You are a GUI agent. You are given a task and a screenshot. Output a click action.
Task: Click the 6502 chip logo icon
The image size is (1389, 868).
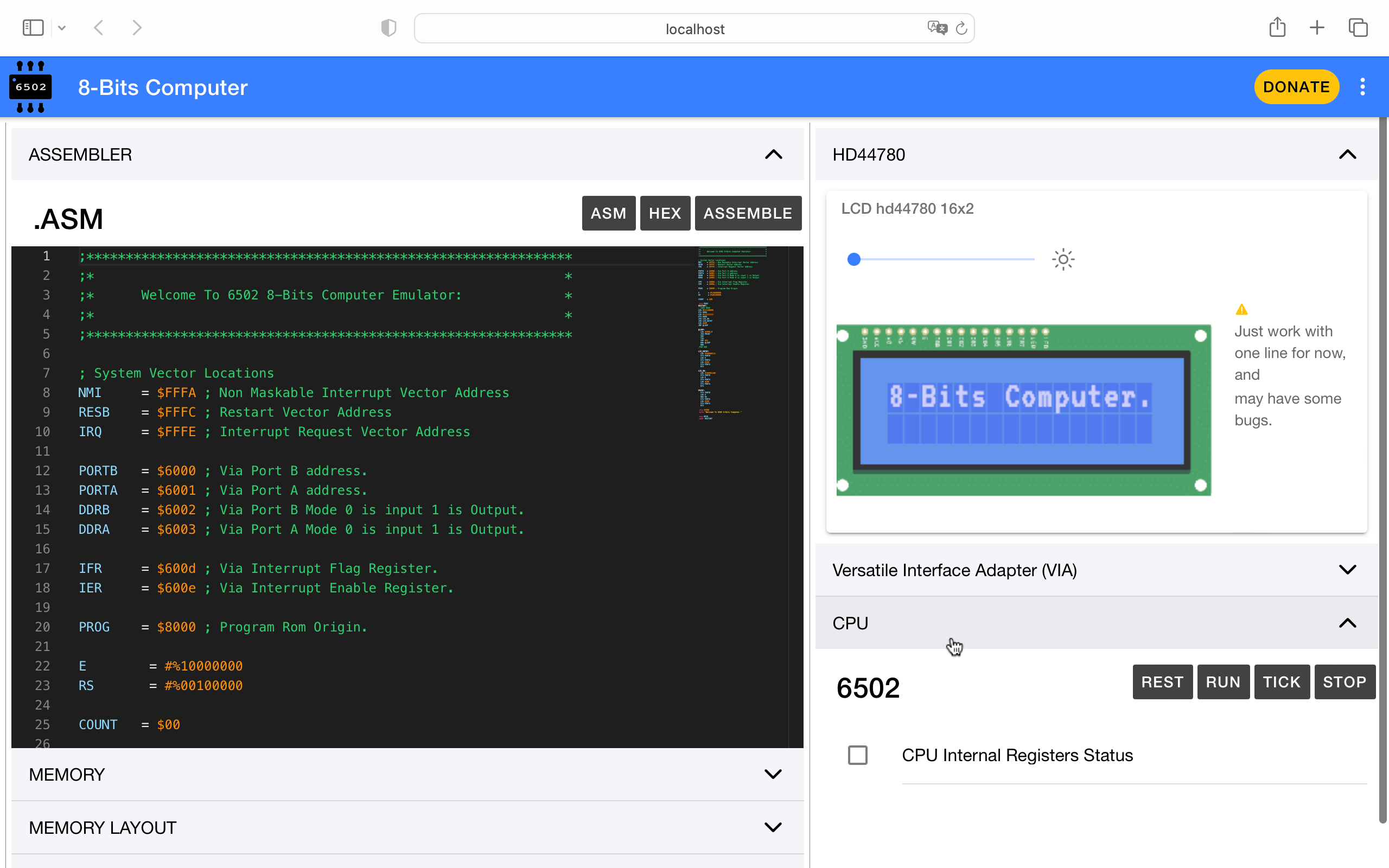point(30,87)
